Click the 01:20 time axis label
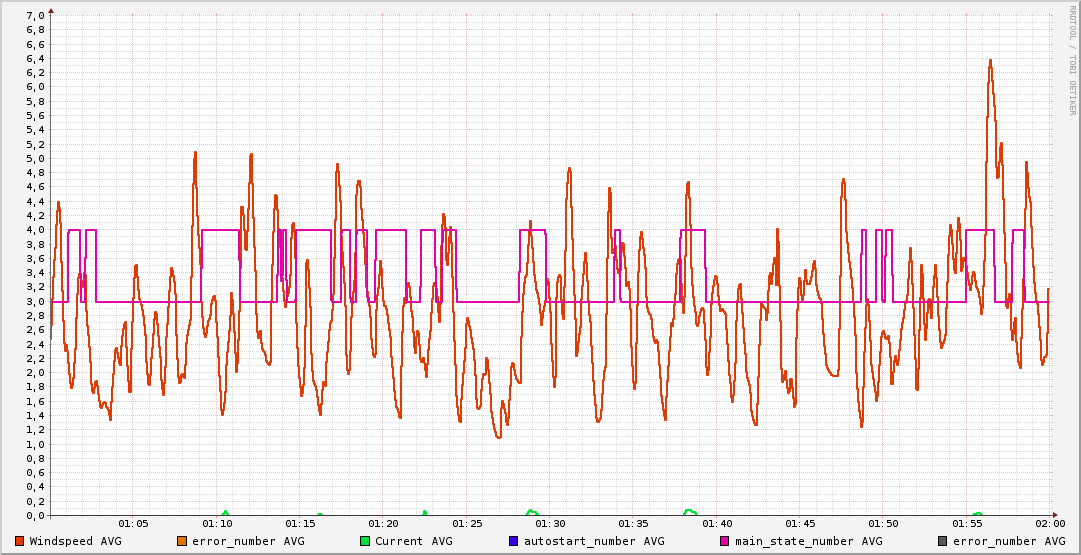This screenshot has height=555, width=1081. (x=383, y=524)
